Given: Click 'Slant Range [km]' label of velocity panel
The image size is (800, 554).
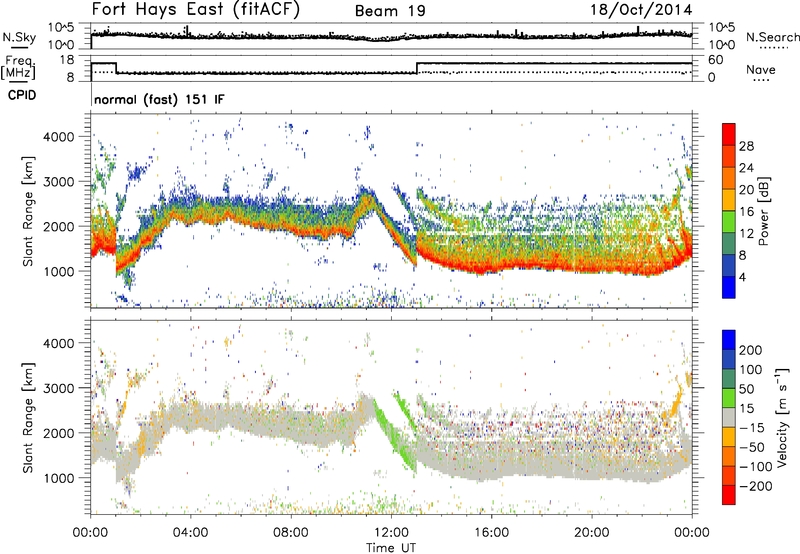Looking at the screenshot, I should pos(29,417).
